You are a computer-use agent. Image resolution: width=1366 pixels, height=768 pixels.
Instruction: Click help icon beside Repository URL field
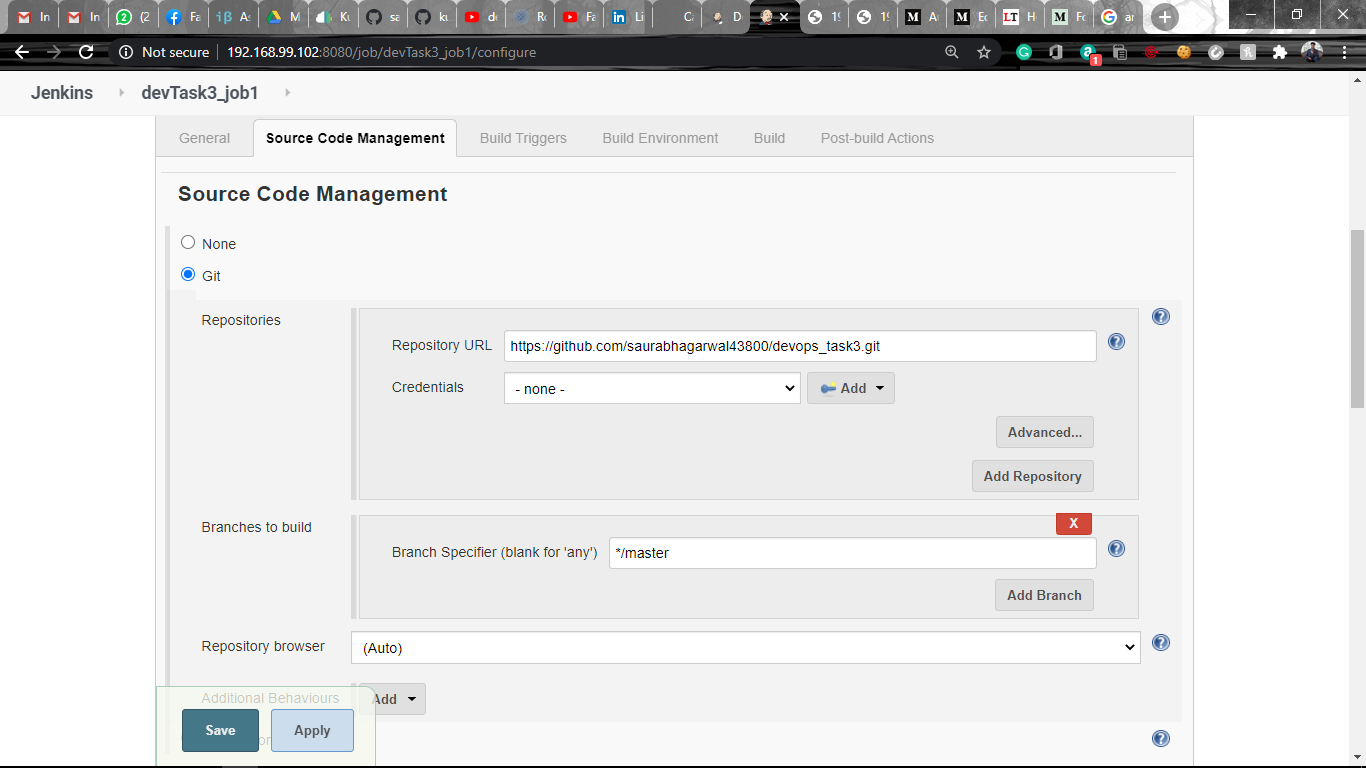click(x=1116, y=341)
